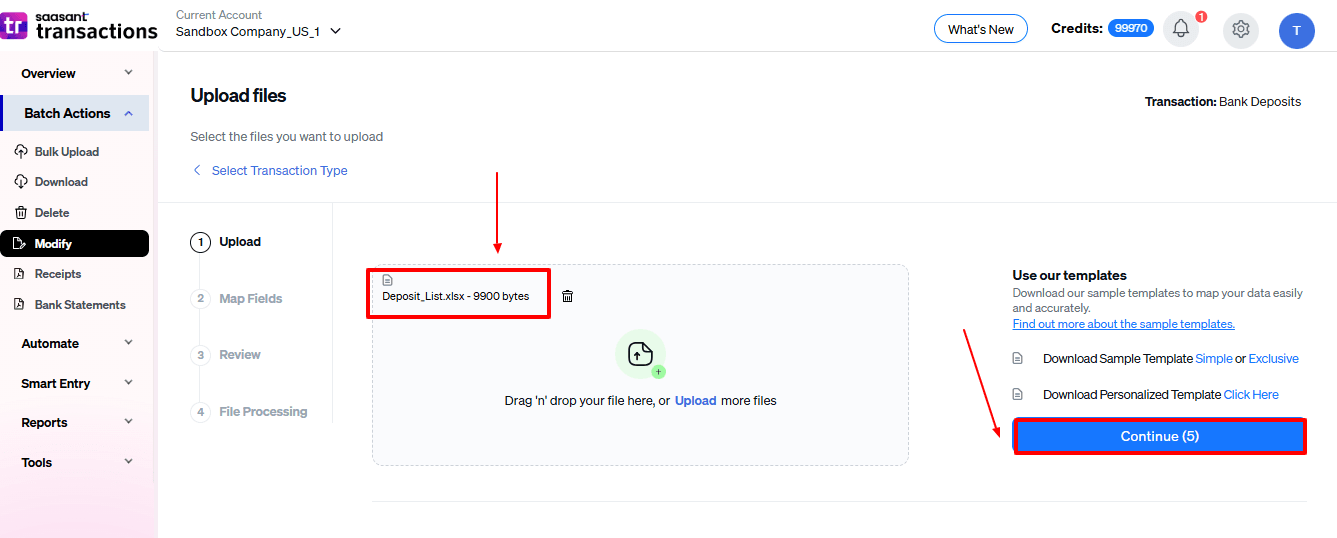1337x538 pixels.
Task: Expand the Automate menu section
Action: point(128,343)
